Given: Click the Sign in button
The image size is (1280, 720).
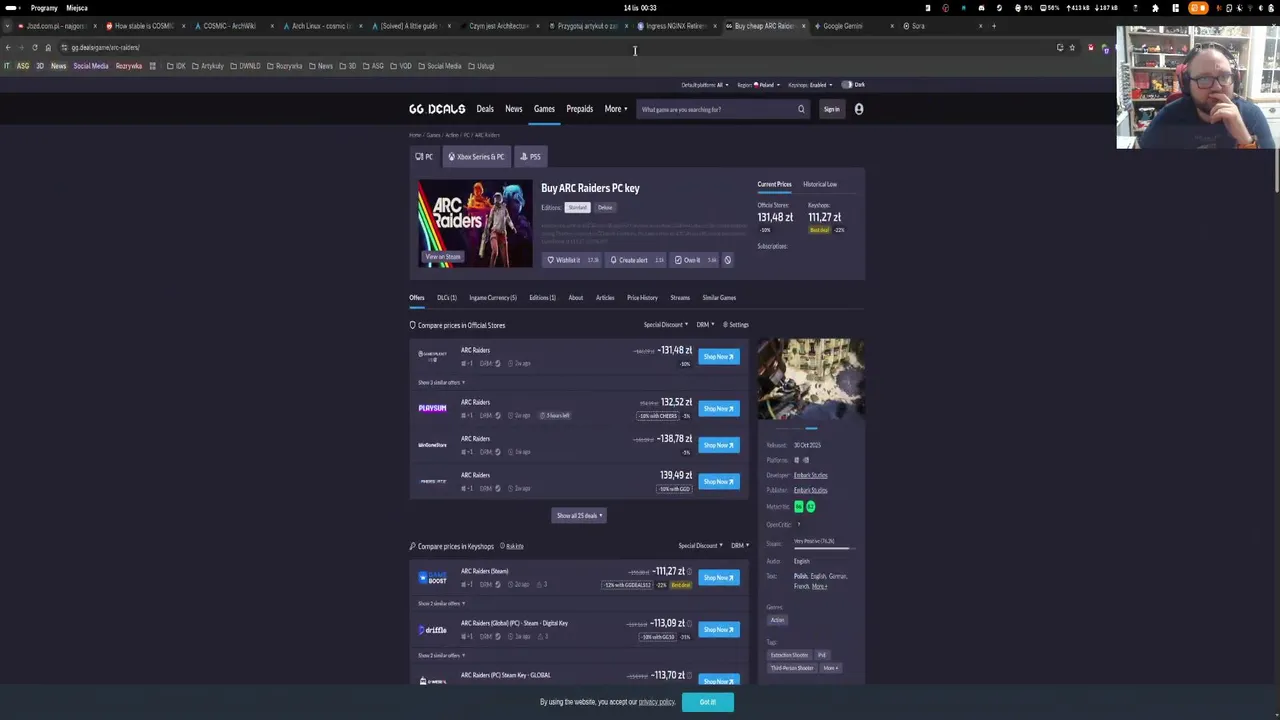Looking at the screenshot, I should click(x=831, y=109).
